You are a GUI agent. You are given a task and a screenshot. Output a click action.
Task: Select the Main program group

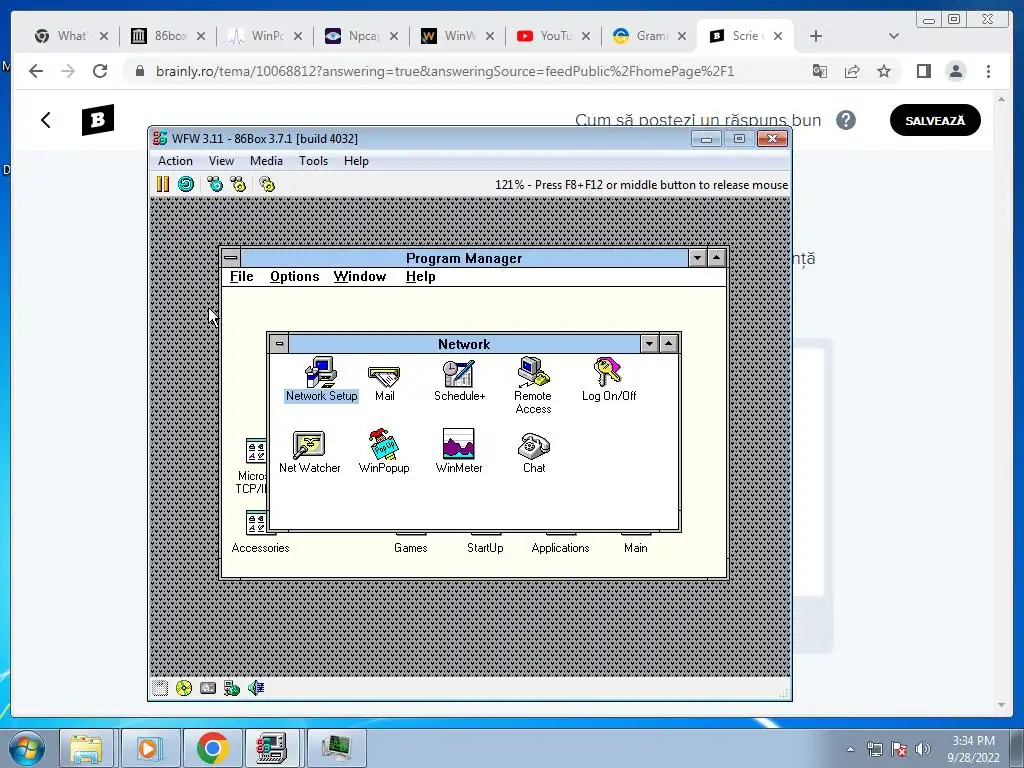point(635,547)
